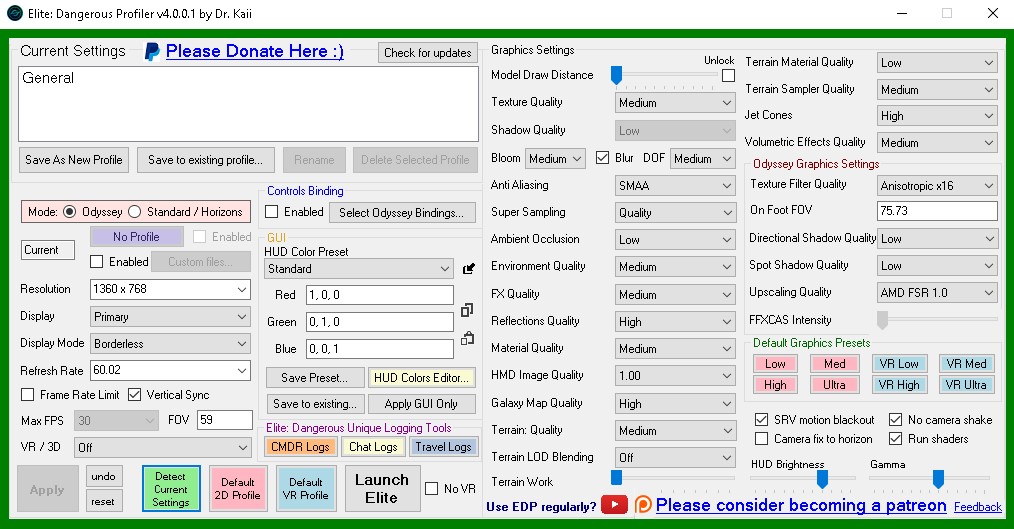
Task: Click Check for updates button
Action: 427,52
